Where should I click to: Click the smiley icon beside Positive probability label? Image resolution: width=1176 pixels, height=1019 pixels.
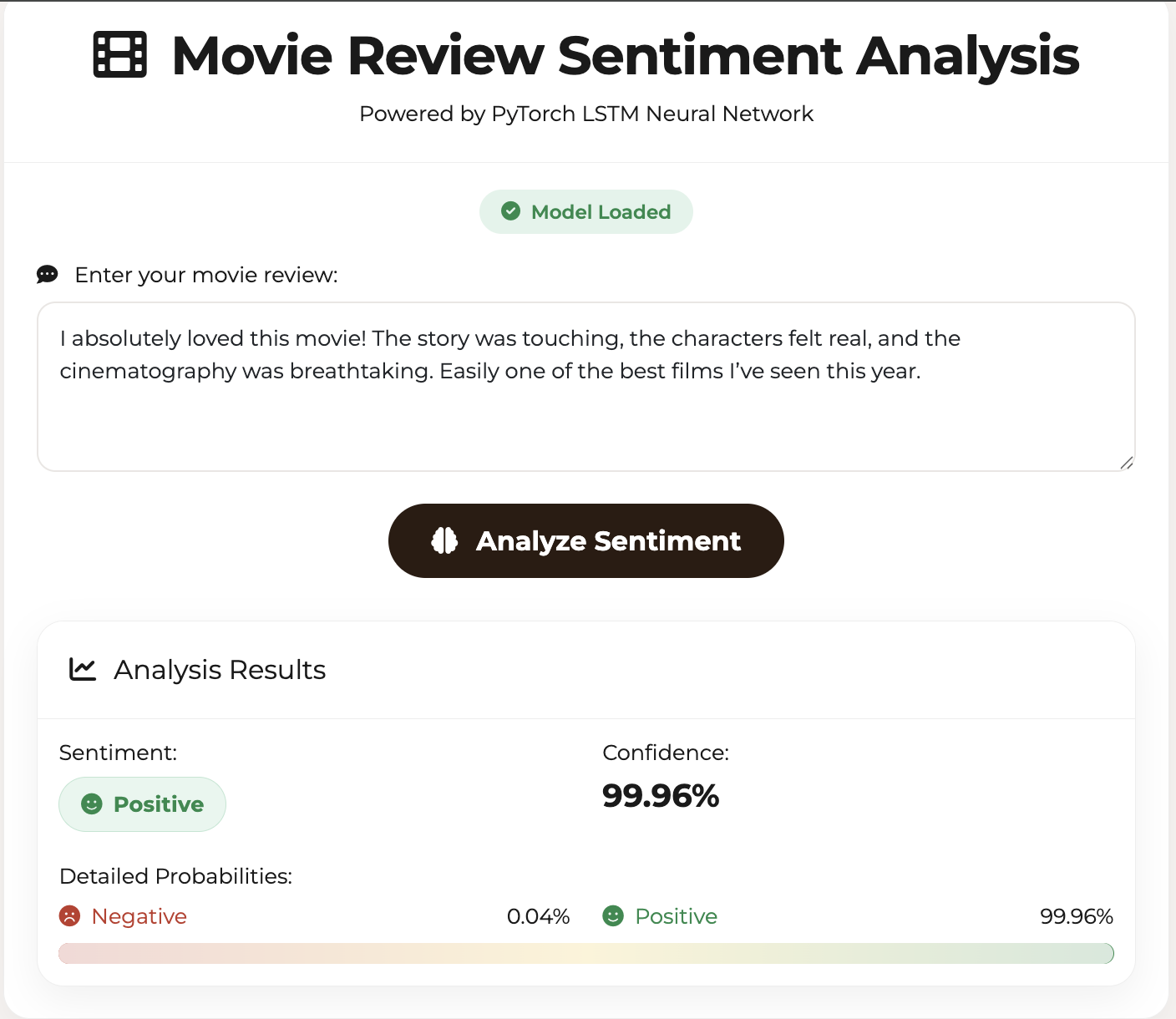pos(613,916)
